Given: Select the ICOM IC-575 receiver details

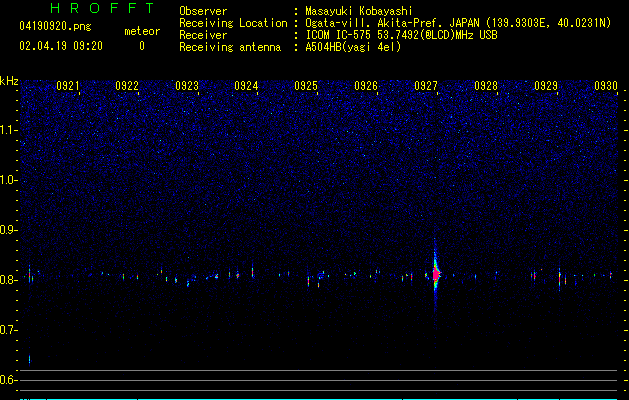Looking at the screenshot, I should (401, 35).
